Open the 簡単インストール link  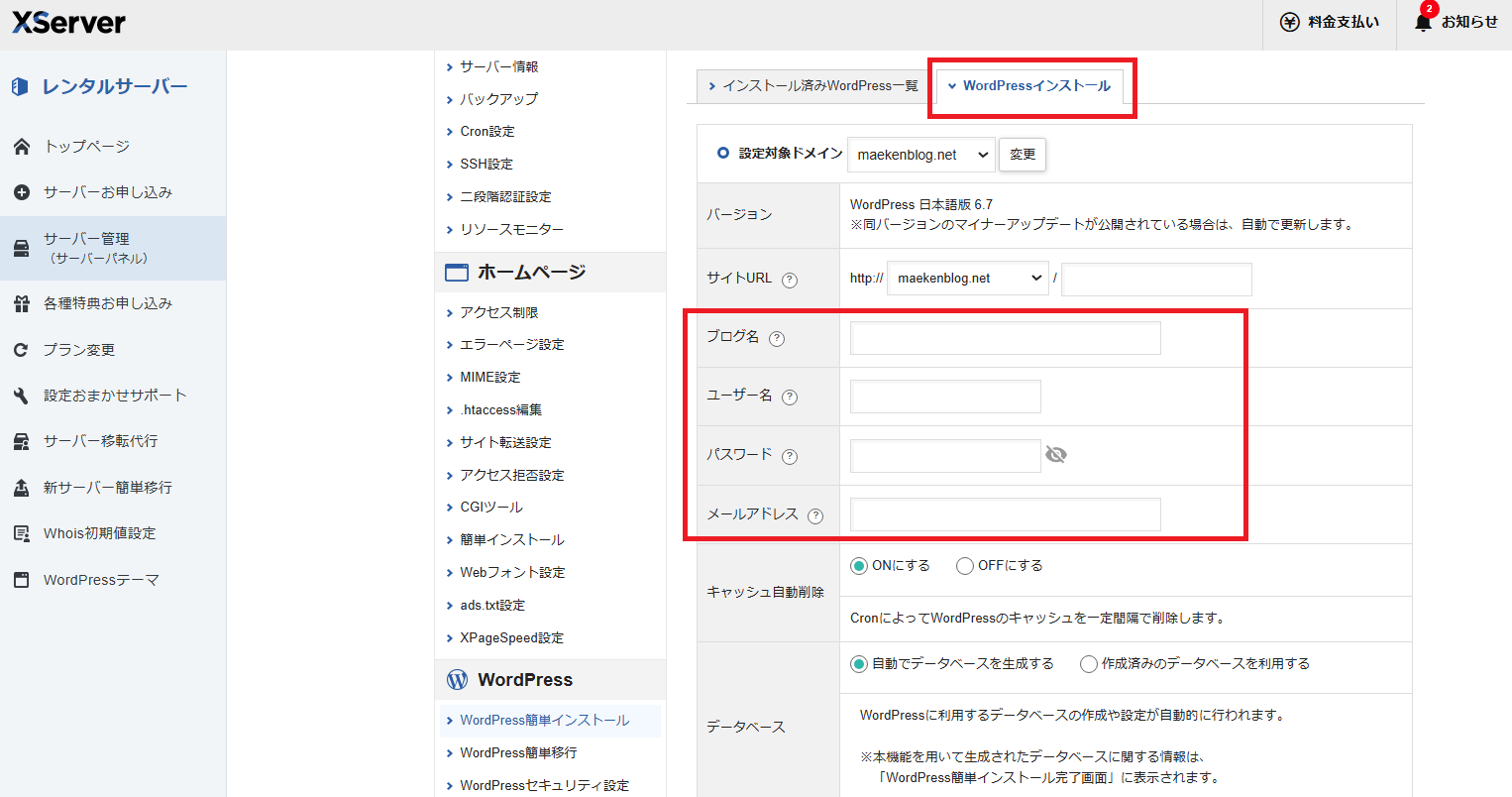tap(512, 540)
